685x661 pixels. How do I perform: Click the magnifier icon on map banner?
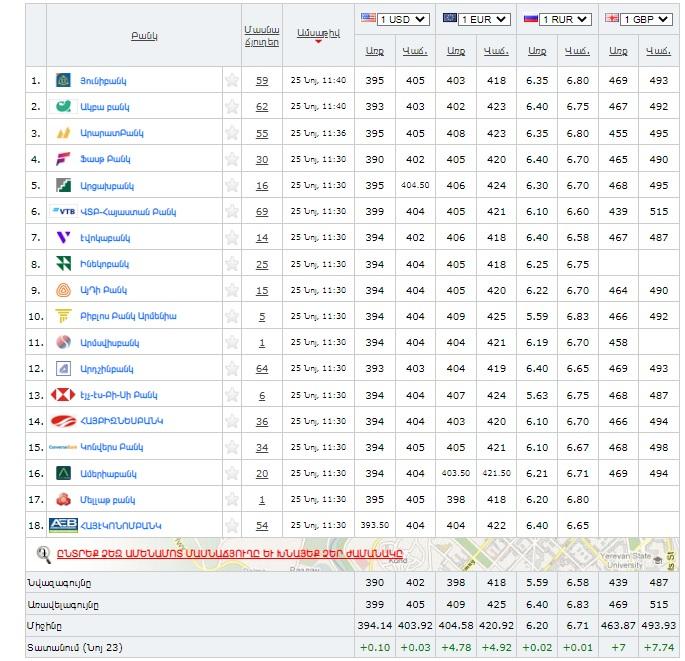click(44, 552)
